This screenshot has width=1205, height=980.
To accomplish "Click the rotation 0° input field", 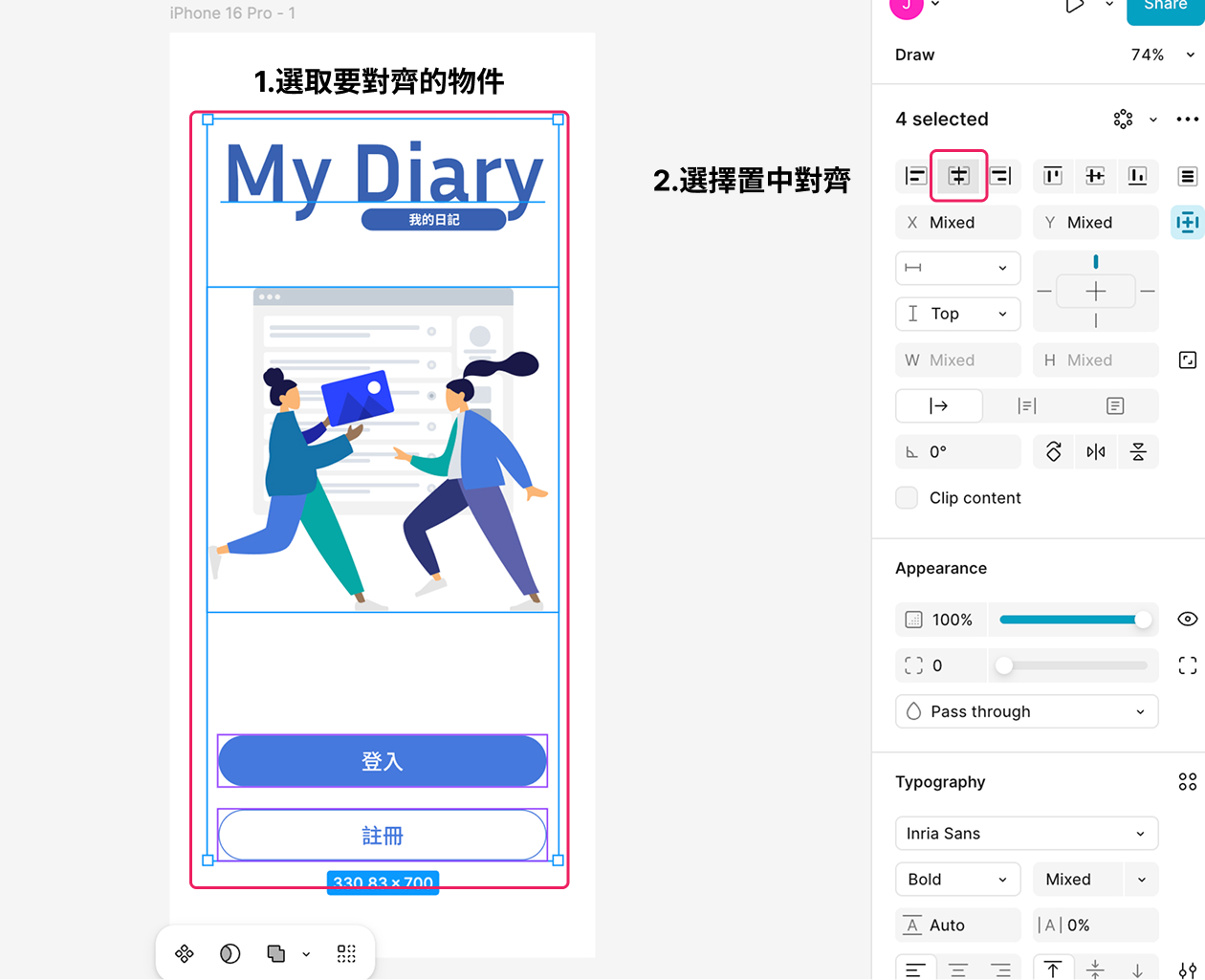I will [957, 452].
